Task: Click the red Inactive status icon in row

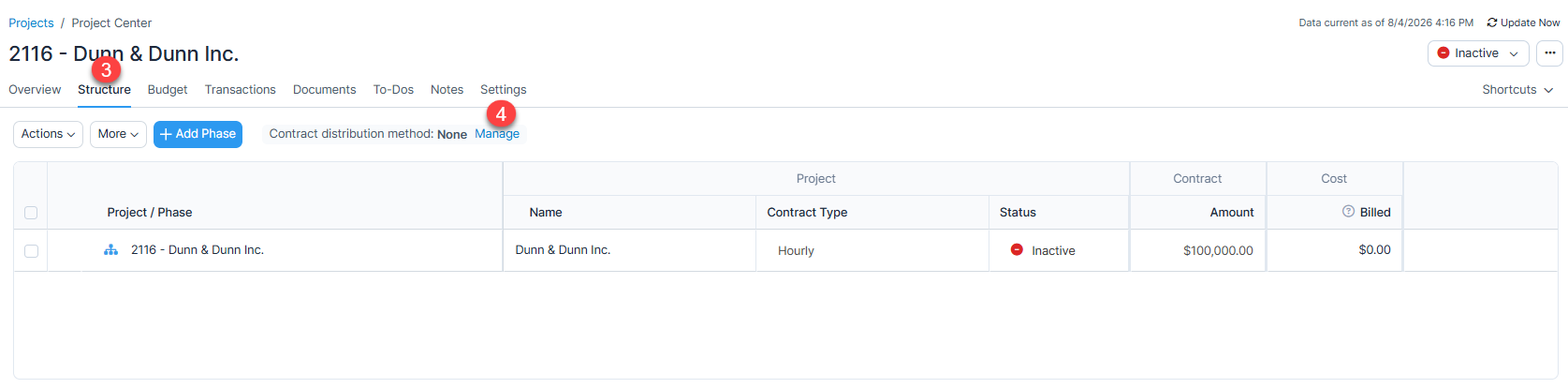Action: point(1017,250)
